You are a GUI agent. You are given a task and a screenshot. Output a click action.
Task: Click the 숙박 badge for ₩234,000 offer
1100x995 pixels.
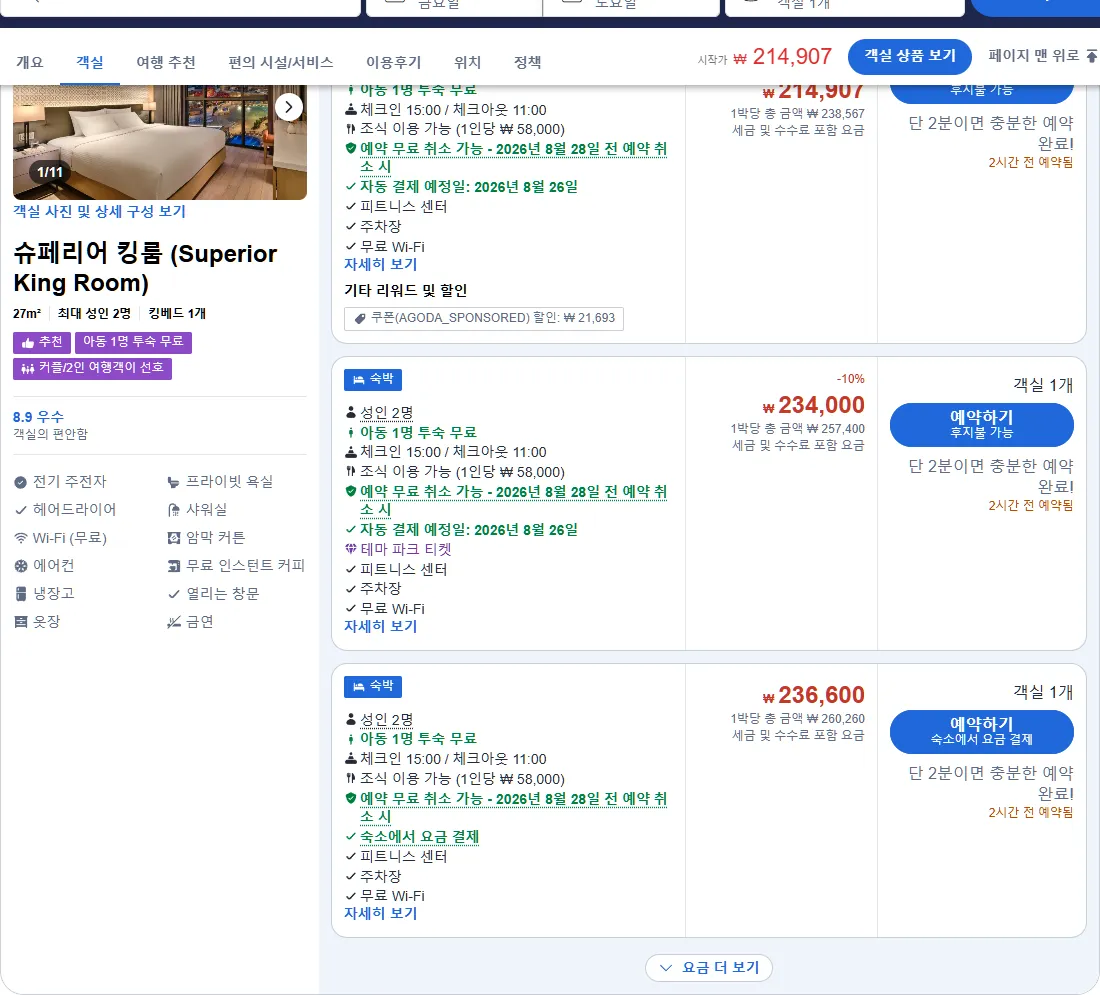pos(373,380)
